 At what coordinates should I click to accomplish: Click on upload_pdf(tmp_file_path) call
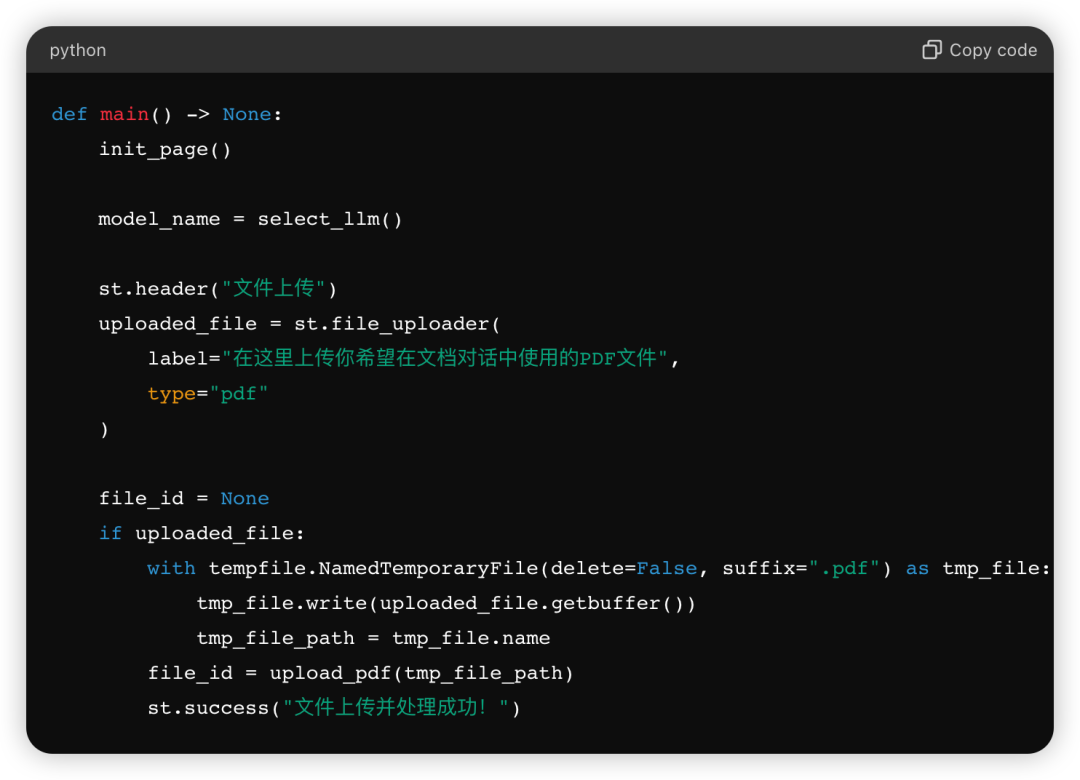(422, 673)
